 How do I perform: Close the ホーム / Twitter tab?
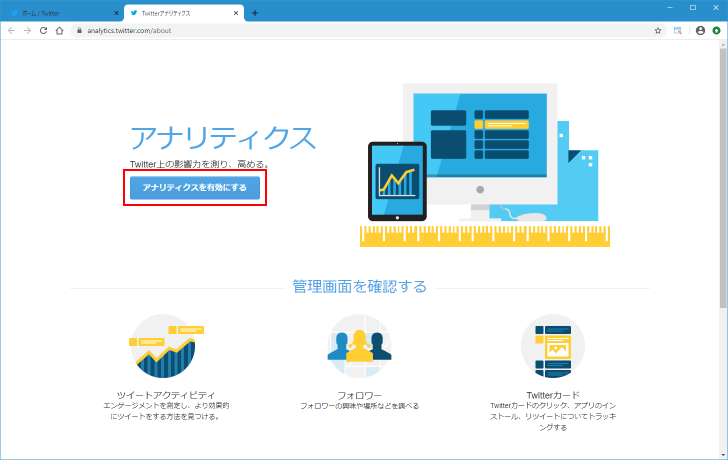click(116, 13)
